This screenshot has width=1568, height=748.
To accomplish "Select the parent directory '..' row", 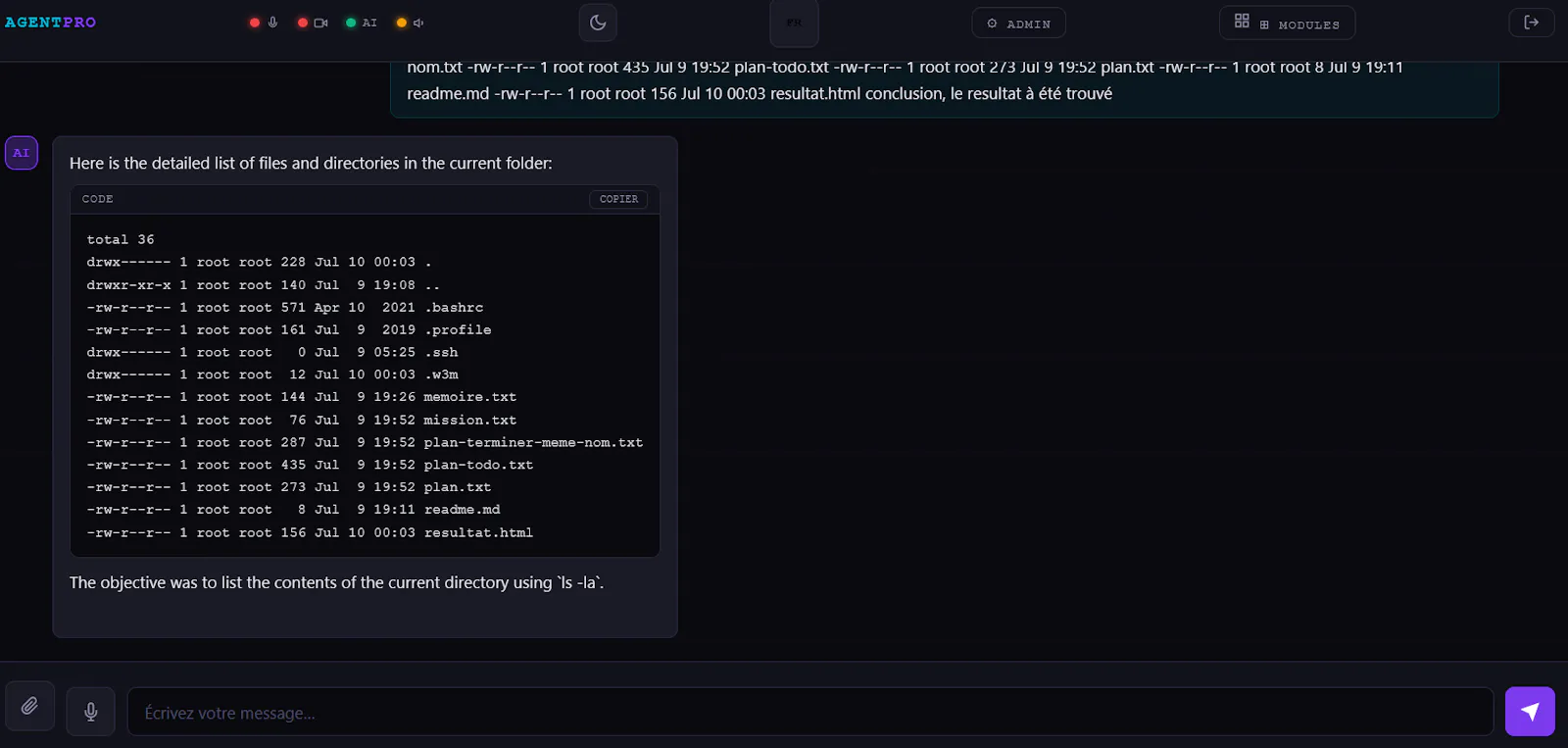I will pos(264,284).
